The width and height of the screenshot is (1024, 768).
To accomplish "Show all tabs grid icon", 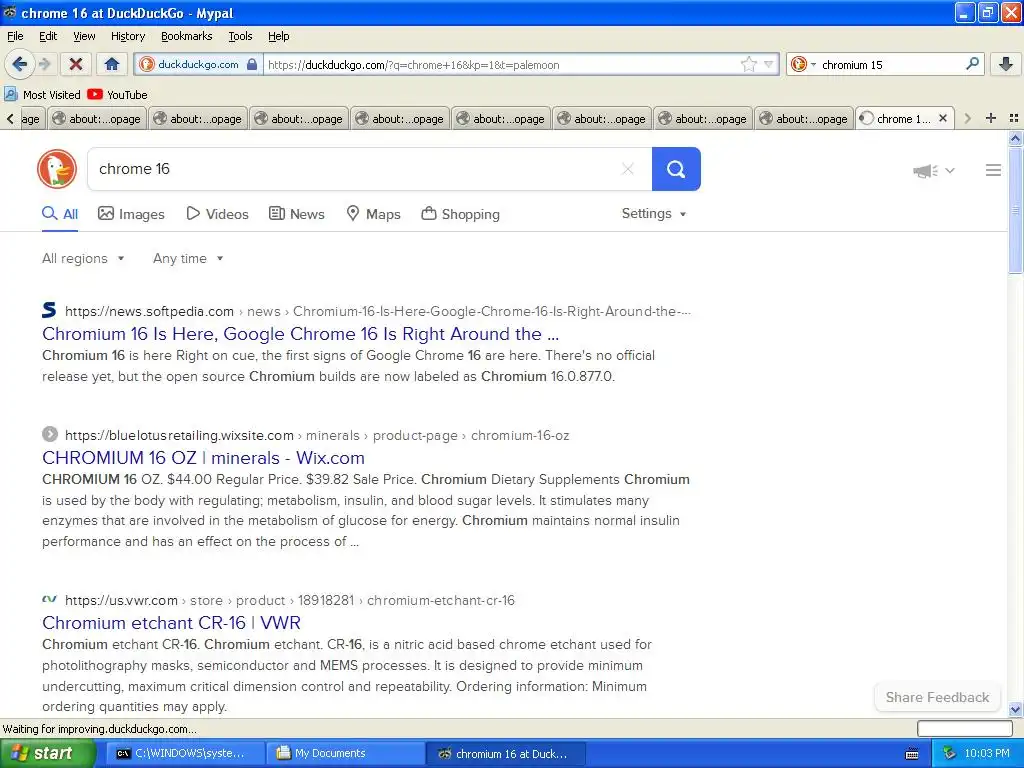I will point(1014,118).
